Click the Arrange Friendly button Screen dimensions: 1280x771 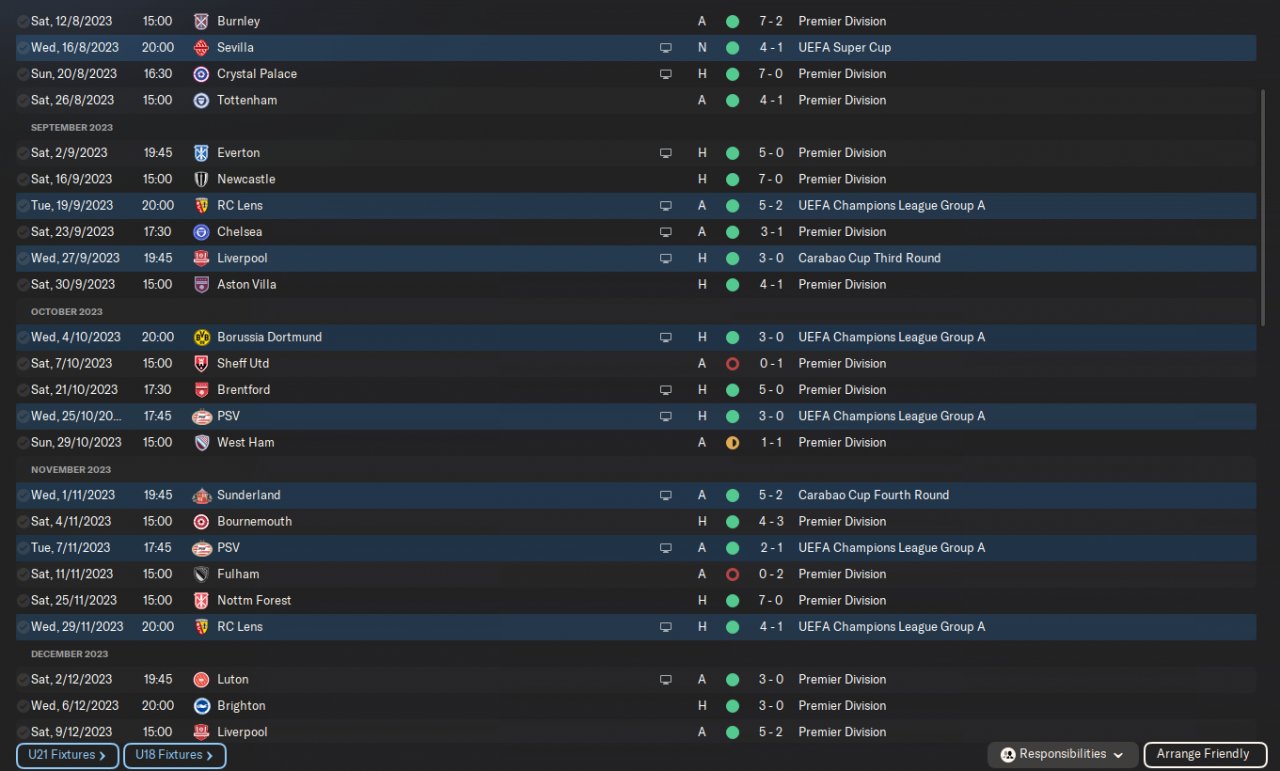point(1203,755)
